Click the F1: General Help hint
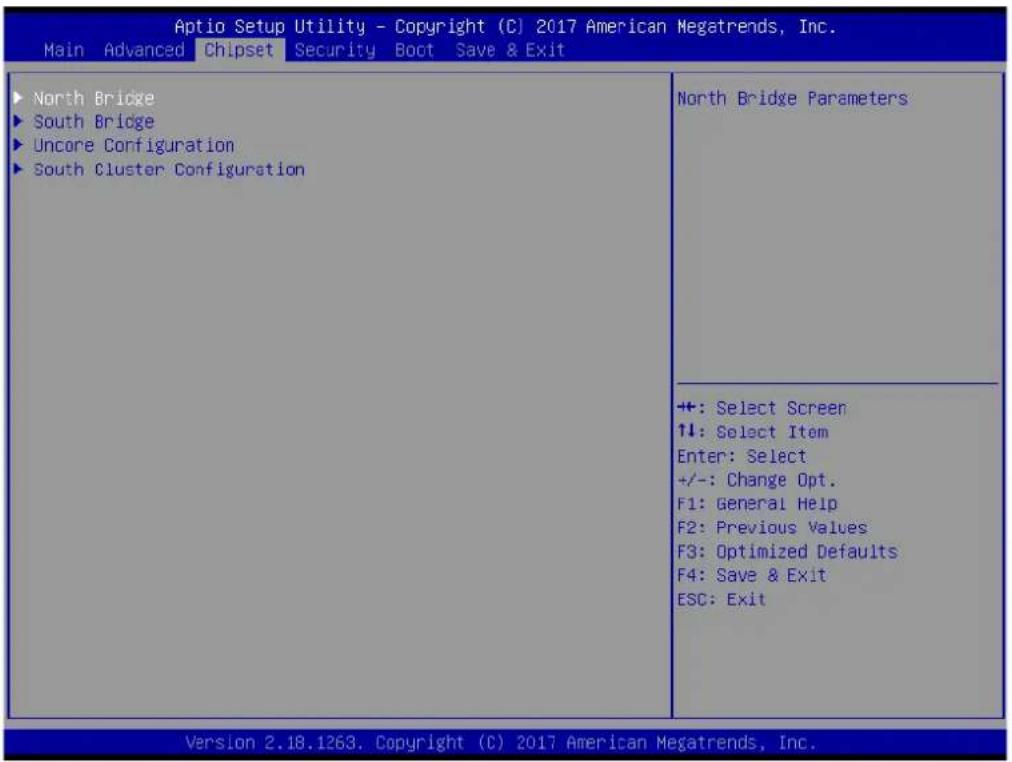This screenshot has height=762, width=1012. coord(757,504)
